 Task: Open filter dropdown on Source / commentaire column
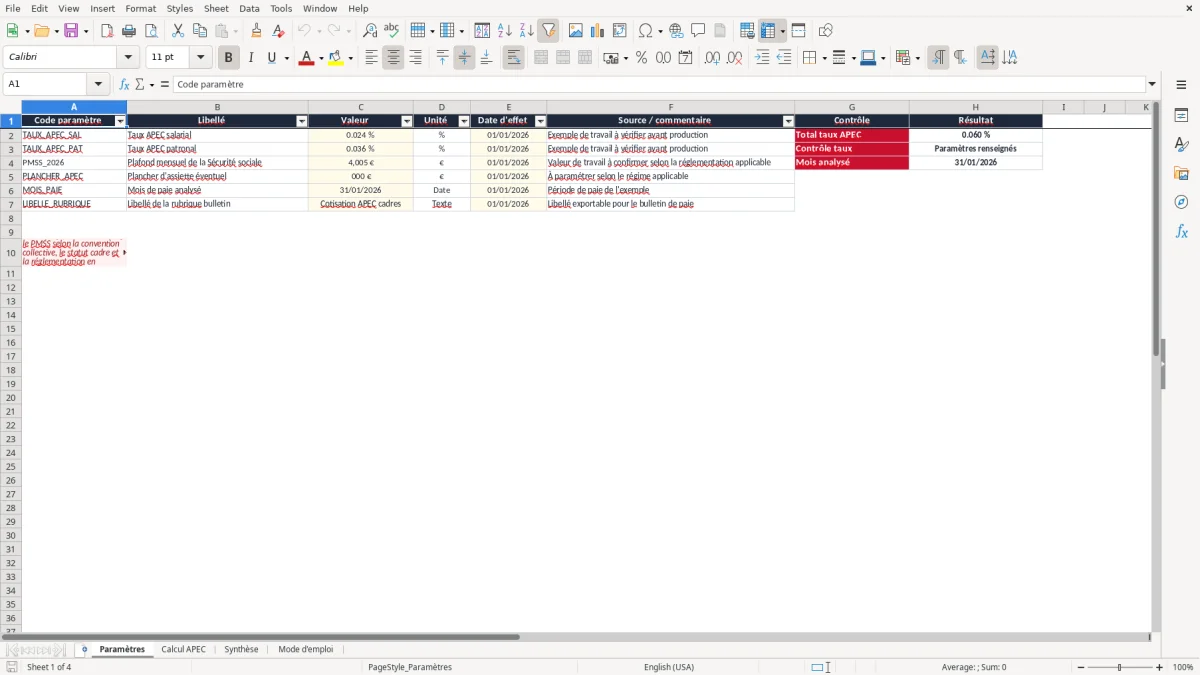[788, 121]
